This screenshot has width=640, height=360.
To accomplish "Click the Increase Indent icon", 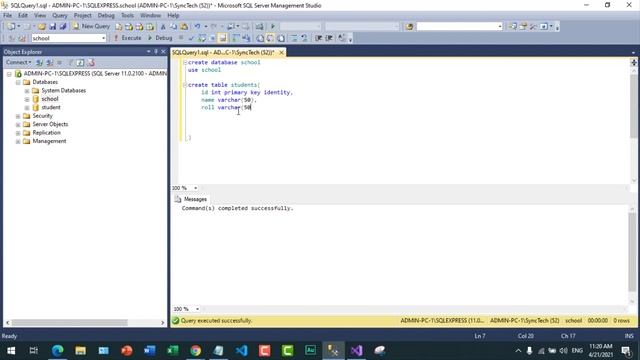I will pyautogui.click(x=329, y=38).
